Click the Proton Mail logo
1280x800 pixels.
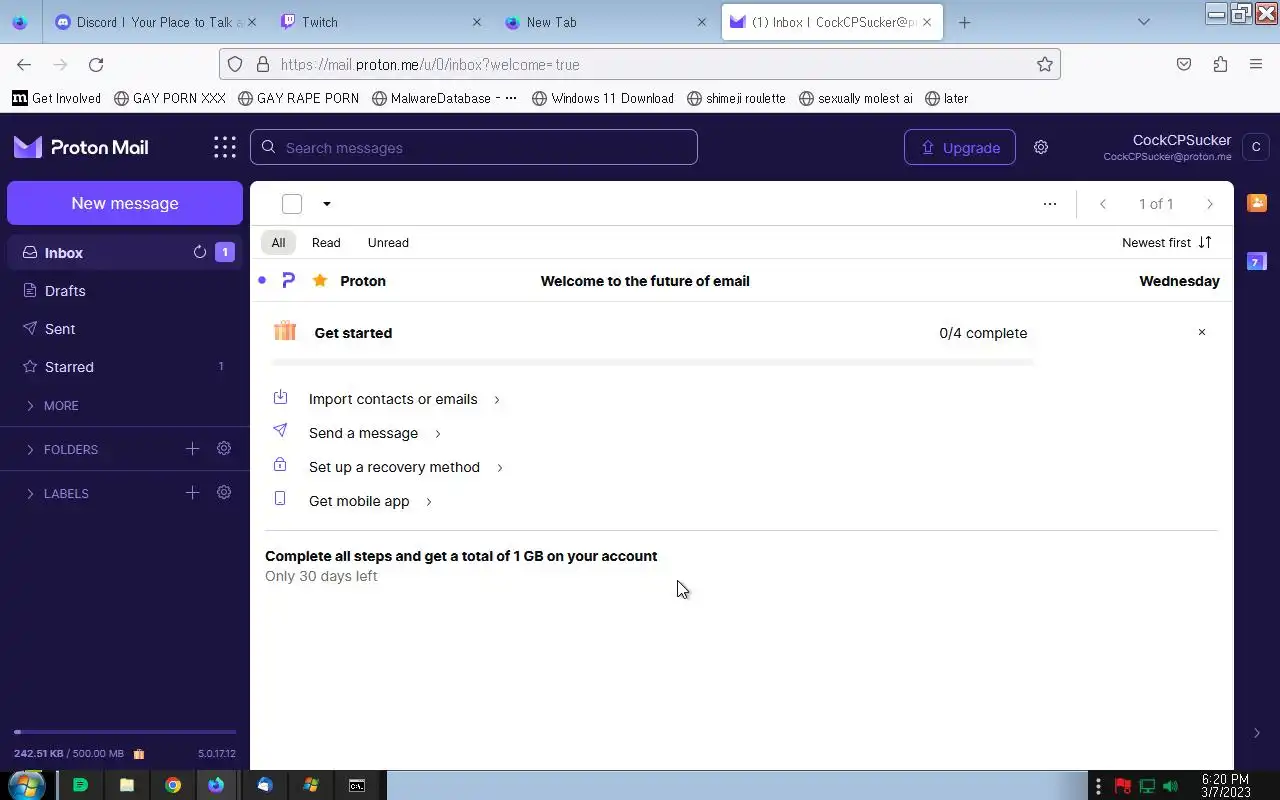point(81,147)
